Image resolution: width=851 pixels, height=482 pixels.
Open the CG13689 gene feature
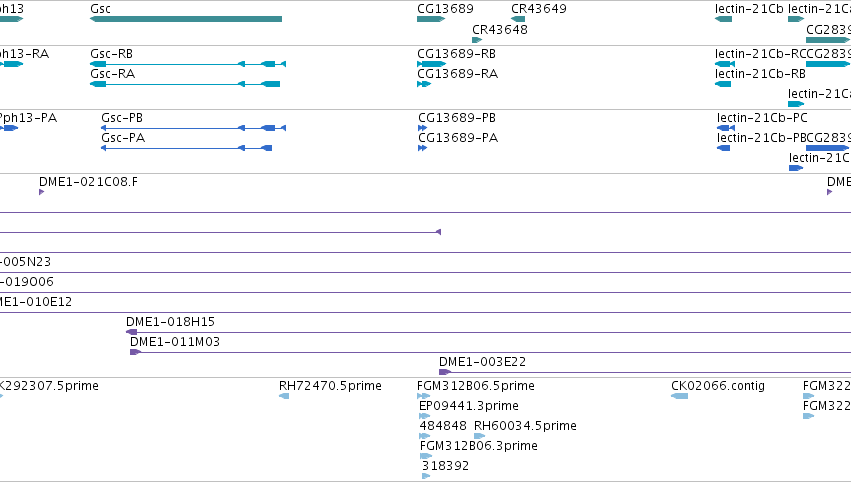[431, 19]
